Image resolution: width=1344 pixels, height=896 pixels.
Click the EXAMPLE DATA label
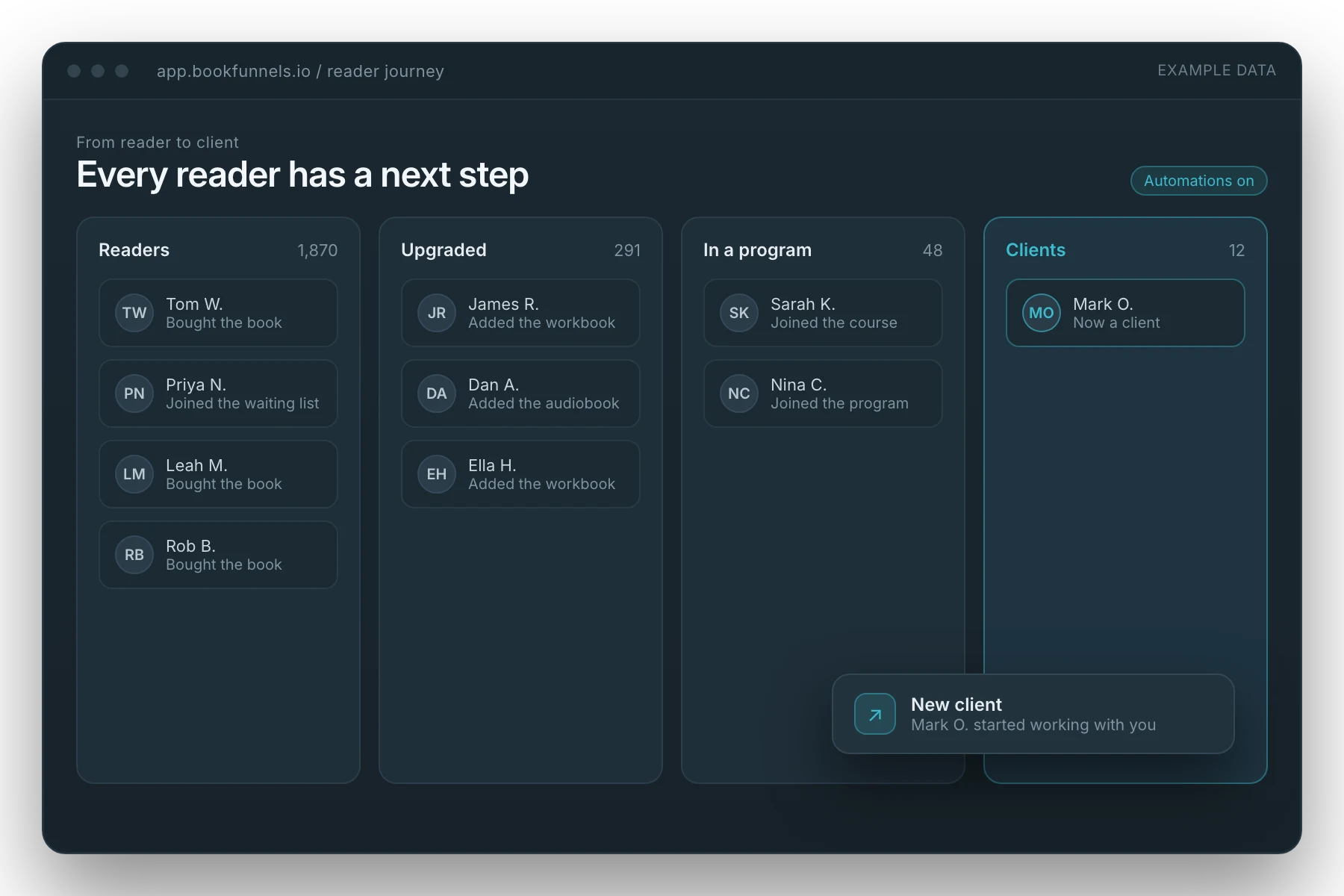point(1216,70)
